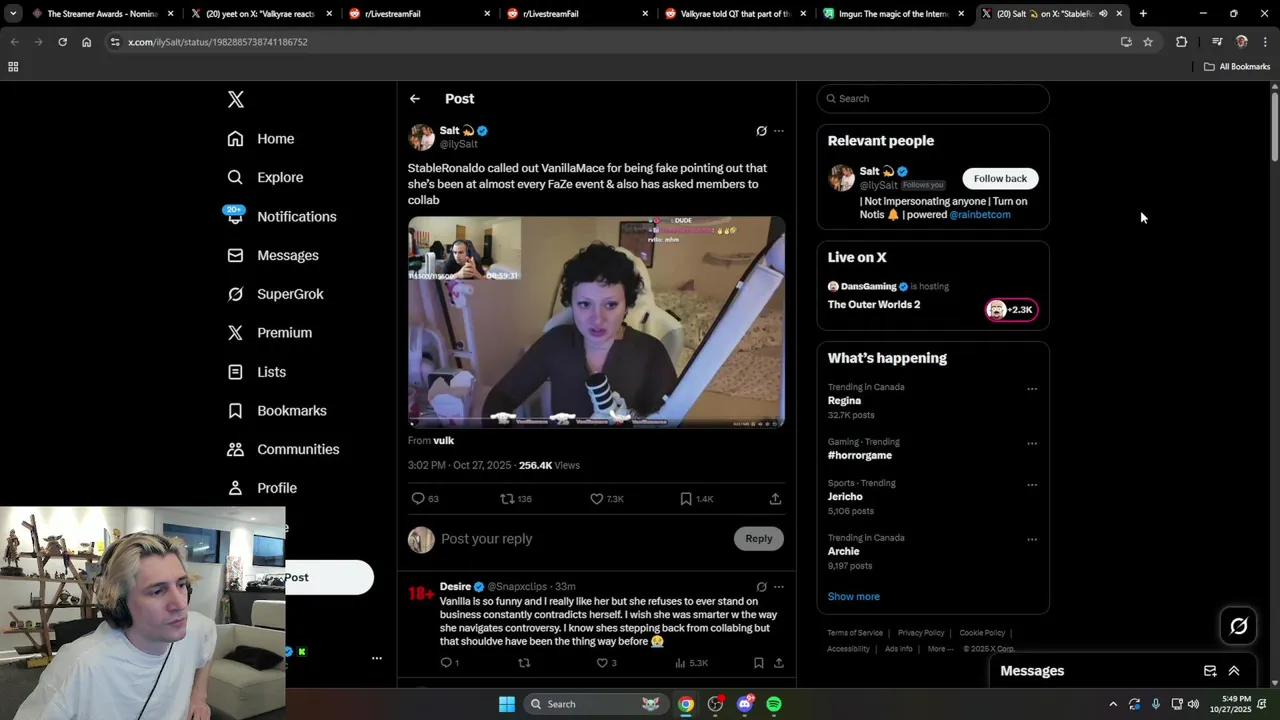Open more options for #horrorgame trend
The image size is (1280, 720).
[1032, 444]
